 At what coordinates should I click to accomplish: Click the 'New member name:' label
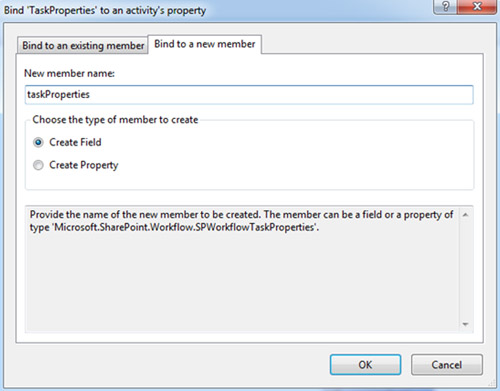point(69,73)
